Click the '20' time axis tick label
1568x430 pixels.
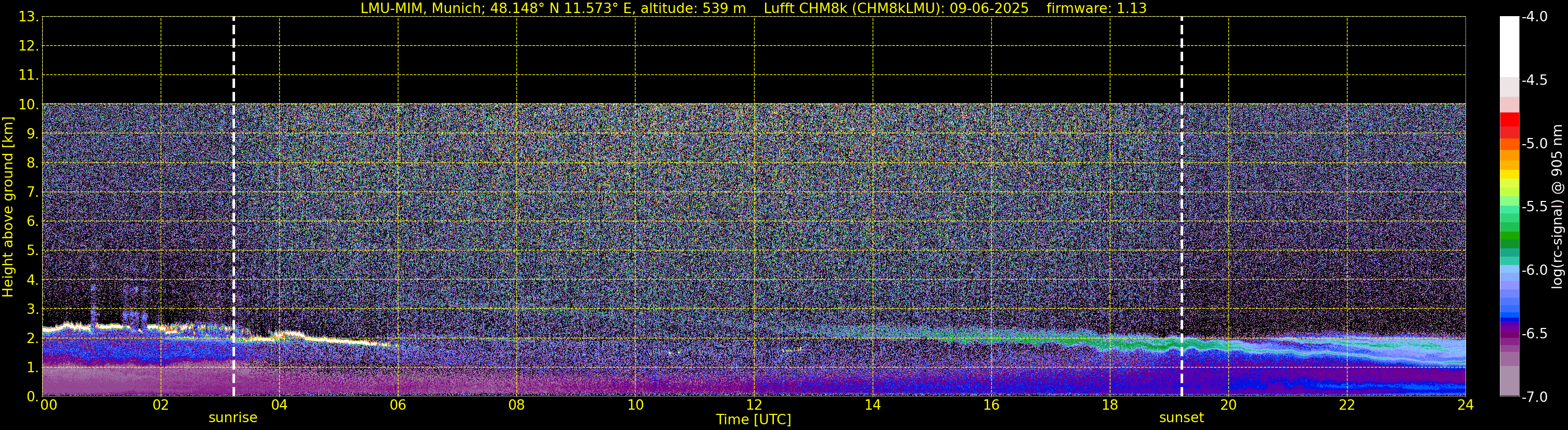(1228, 405)
